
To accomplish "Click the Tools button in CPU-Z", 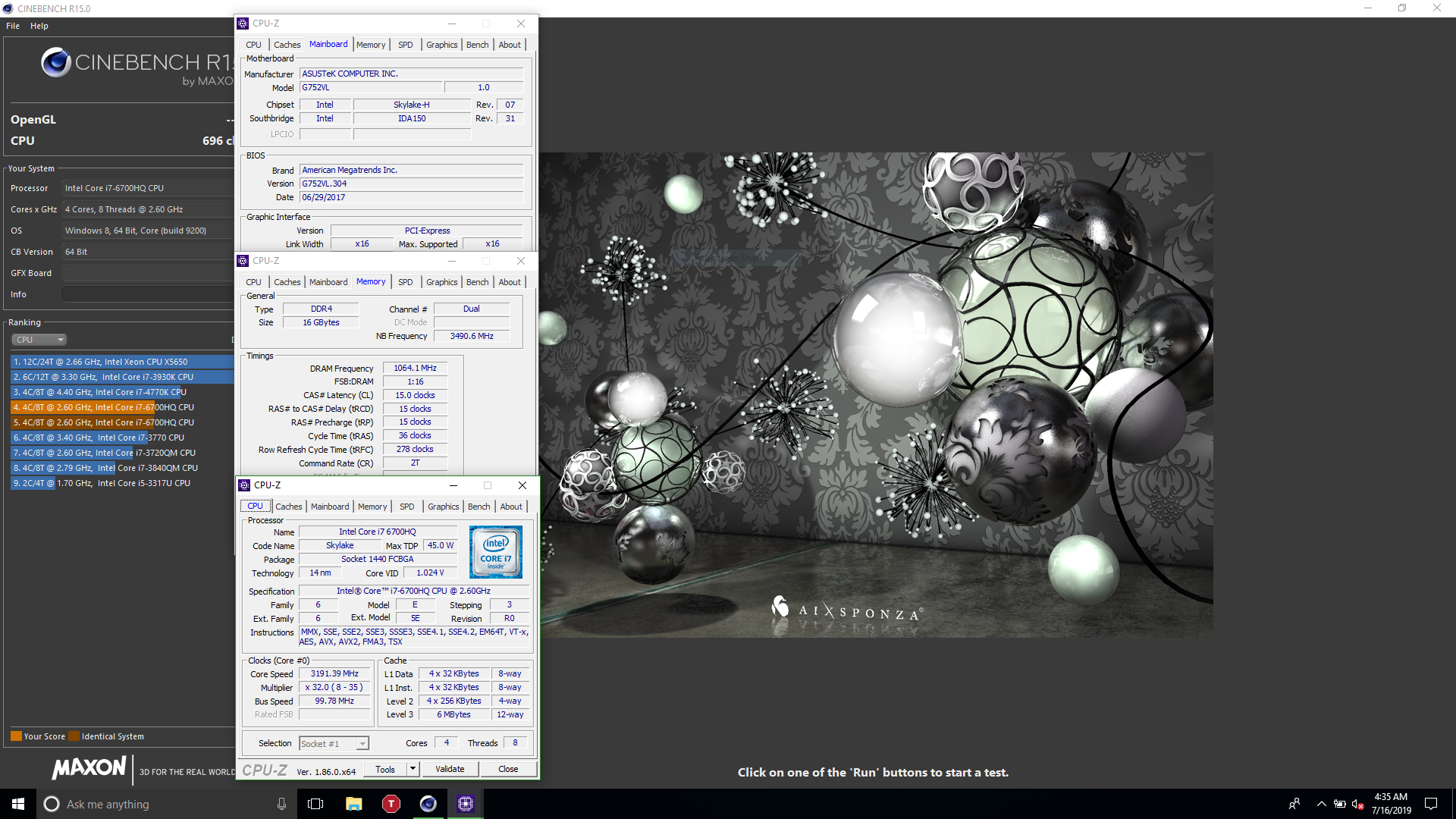I will point(385,769).
